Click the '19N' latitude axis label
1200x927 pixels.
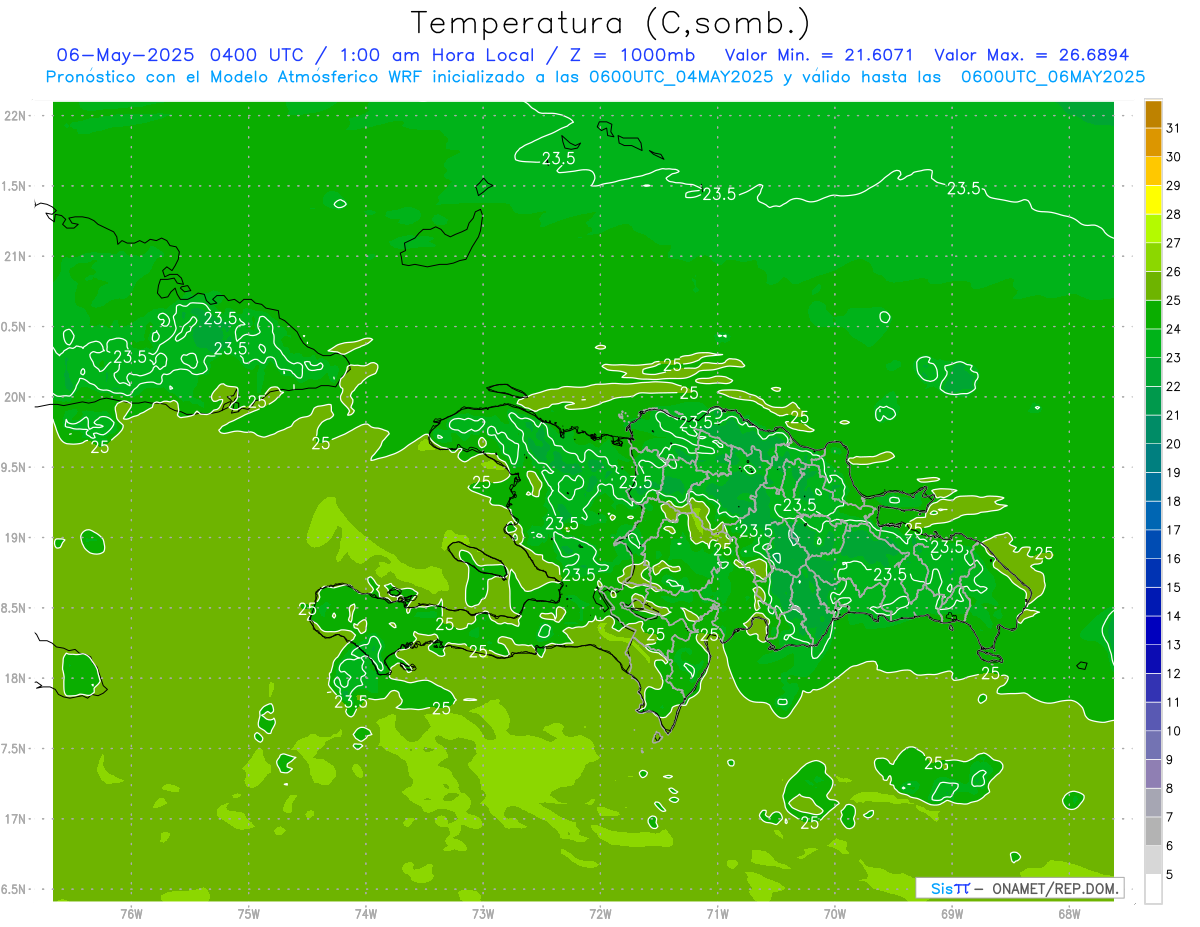(16, 538)
